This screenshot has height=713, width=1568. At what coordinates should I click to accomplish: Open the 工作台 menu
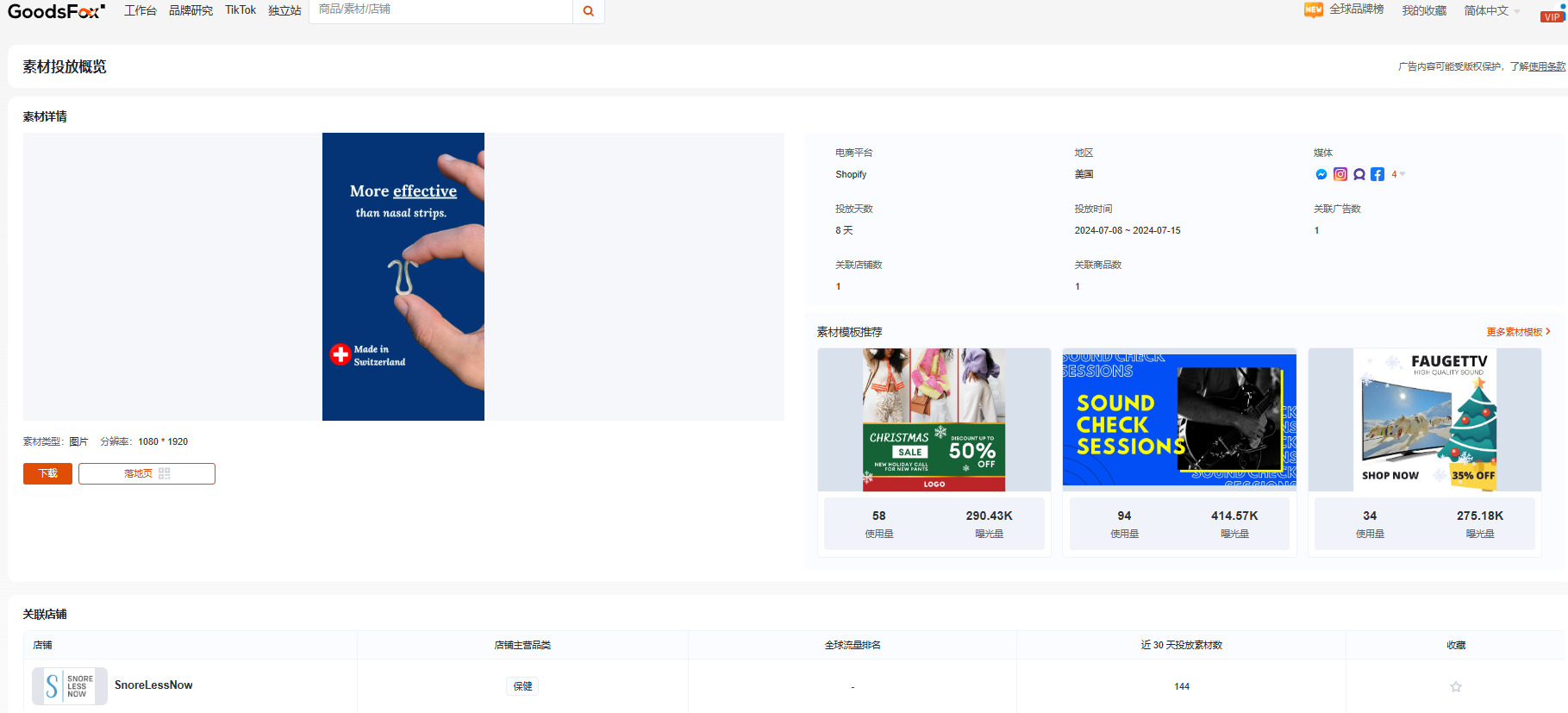pyautogui.click(x=141, y=10)
